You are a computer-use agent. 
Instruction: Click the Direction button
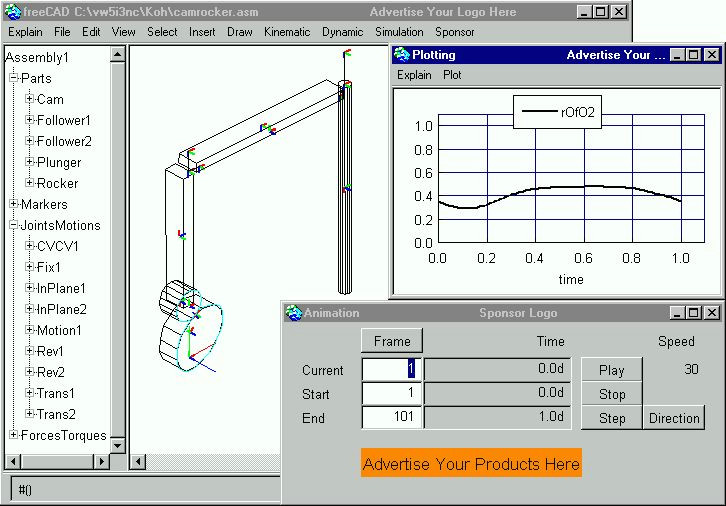(x=674, y=418)
